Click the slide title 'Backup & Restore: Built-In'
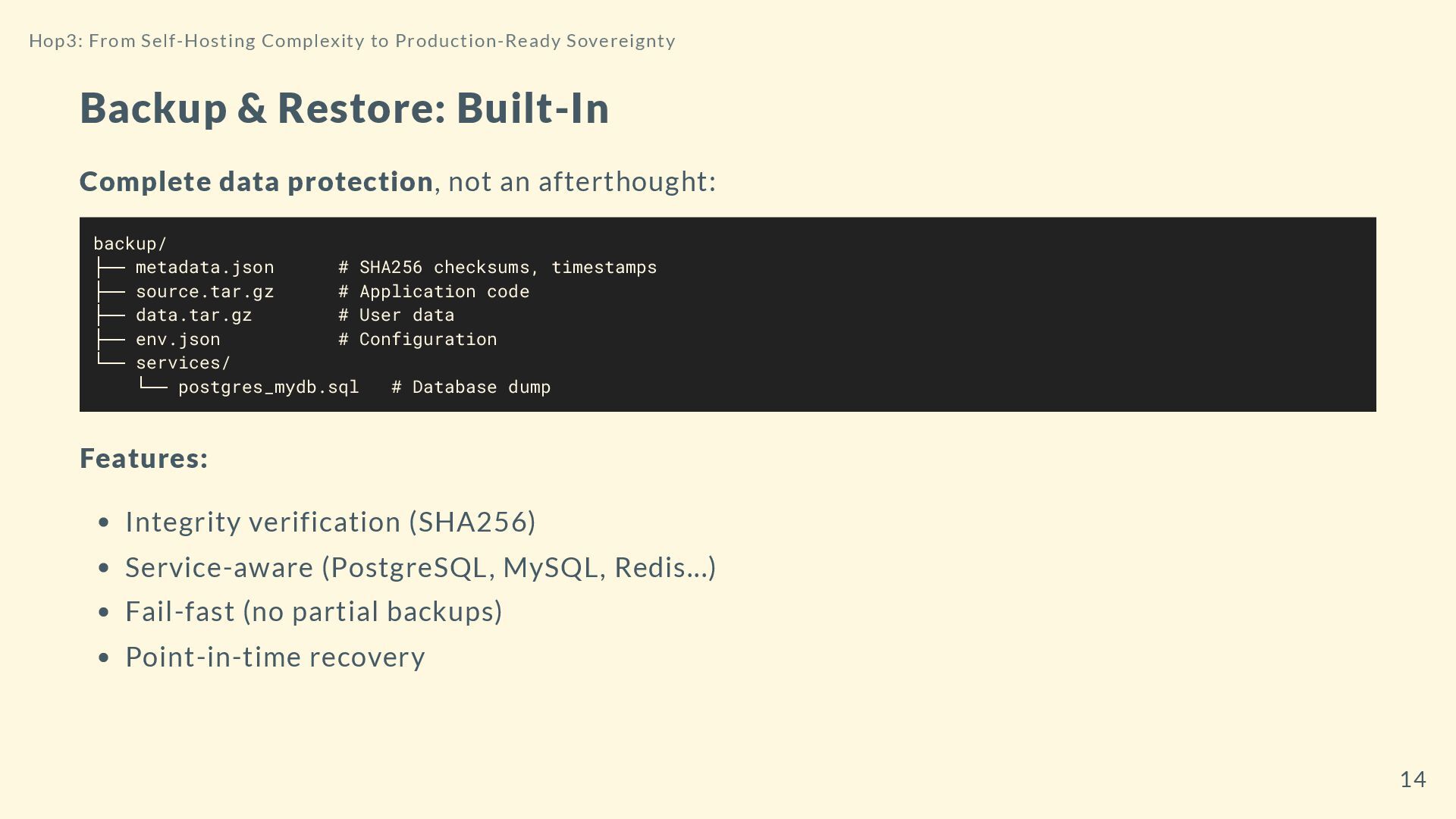The image size is (1456, 819). click(x=344, y=108)
